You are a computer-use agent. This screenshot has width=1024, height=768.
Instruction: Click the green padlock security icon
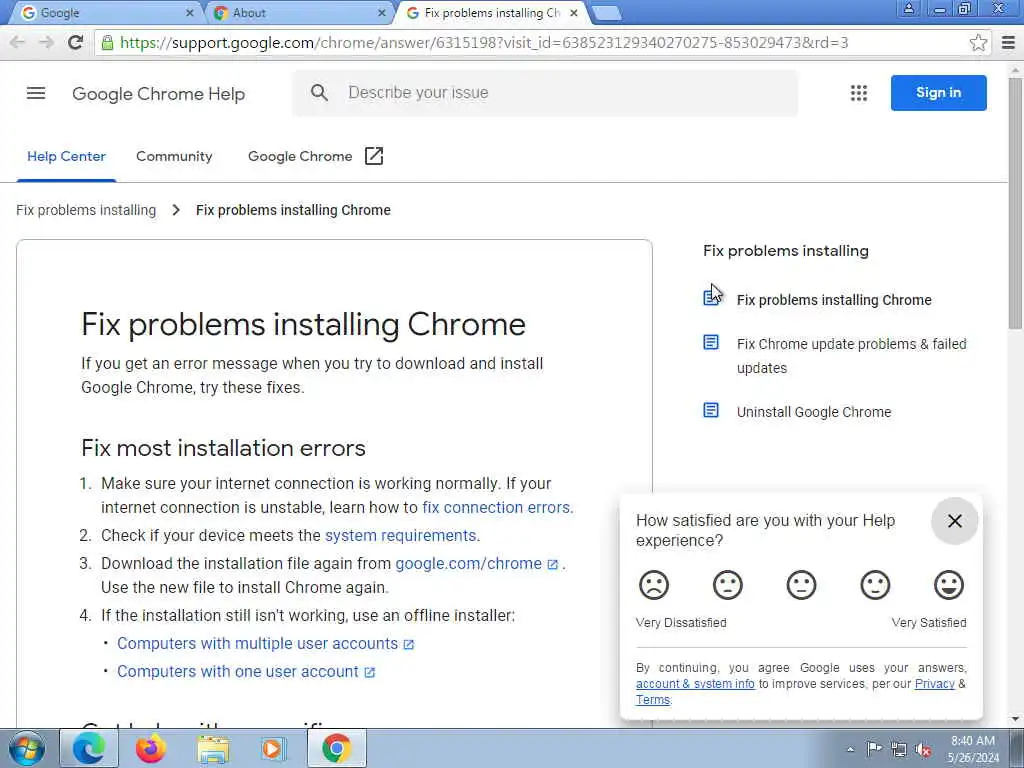107,43
